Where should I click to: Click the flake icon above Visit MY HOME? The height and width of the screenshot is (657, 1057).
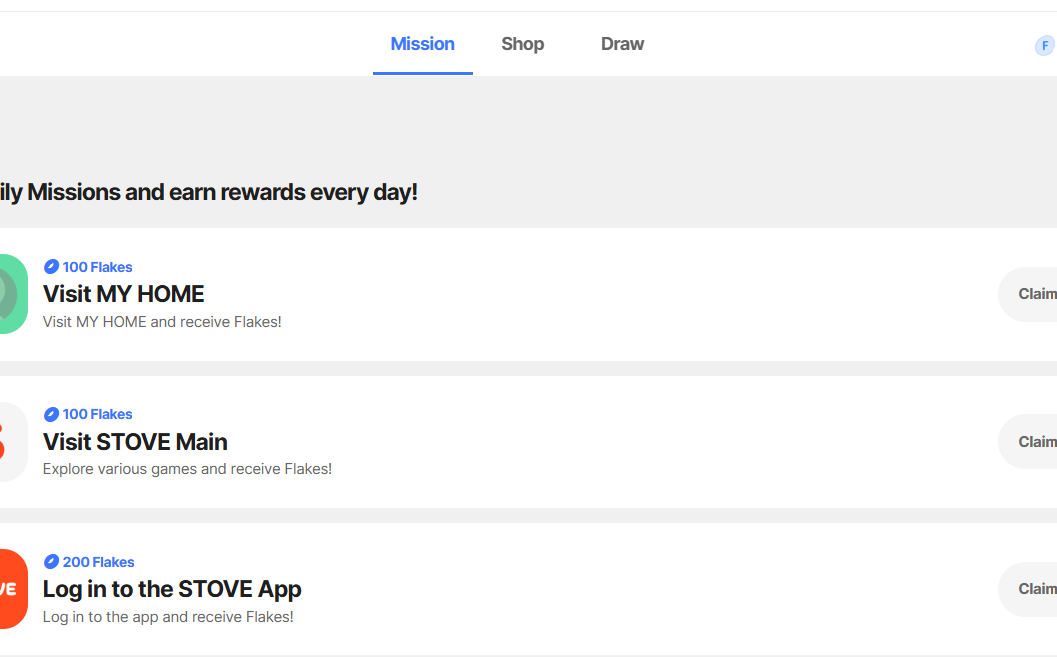tap(51, 267)
